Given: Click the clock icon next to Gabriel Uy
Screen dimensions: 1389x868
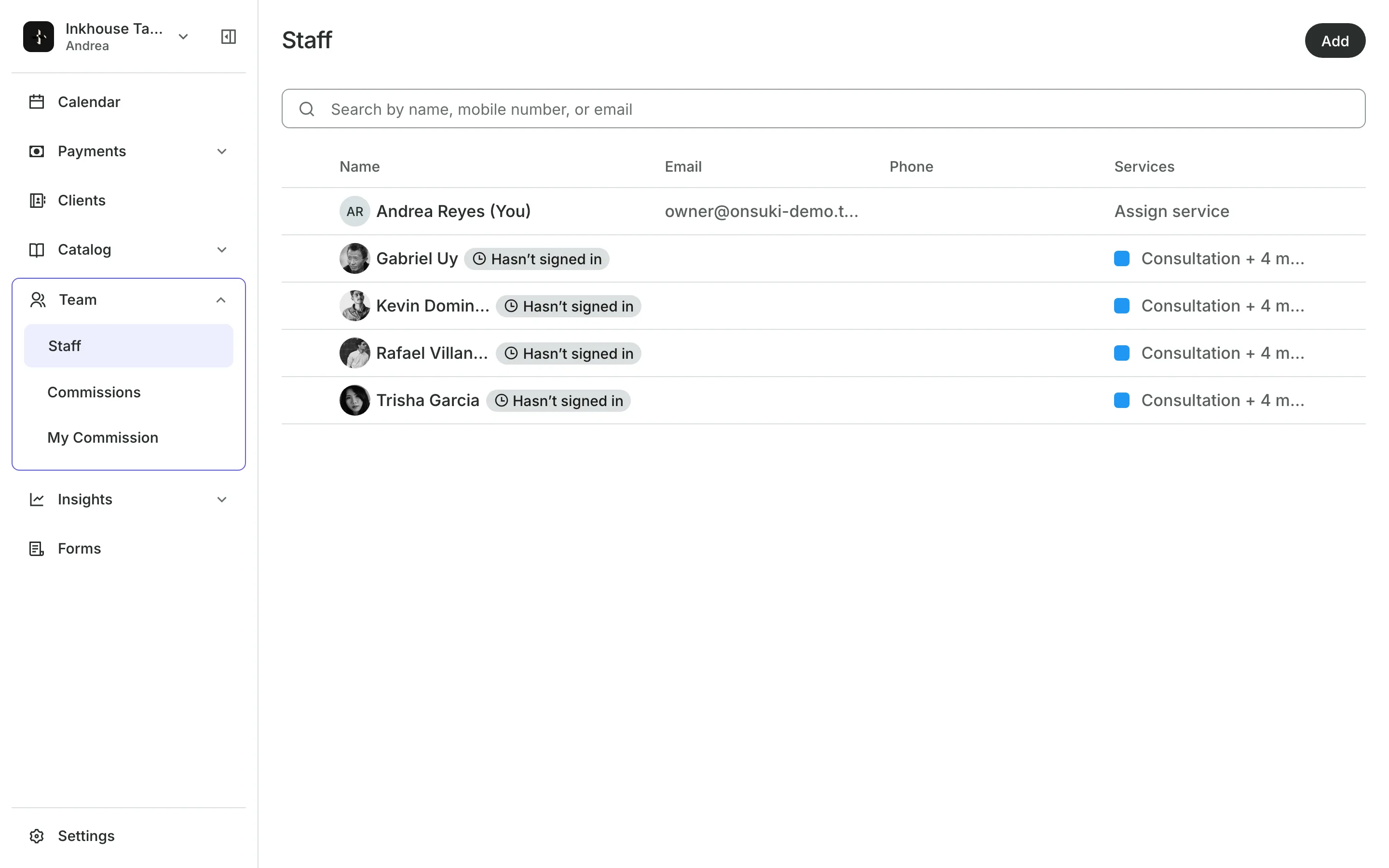Looking at the screenshot, I should (x=479, y=259).
